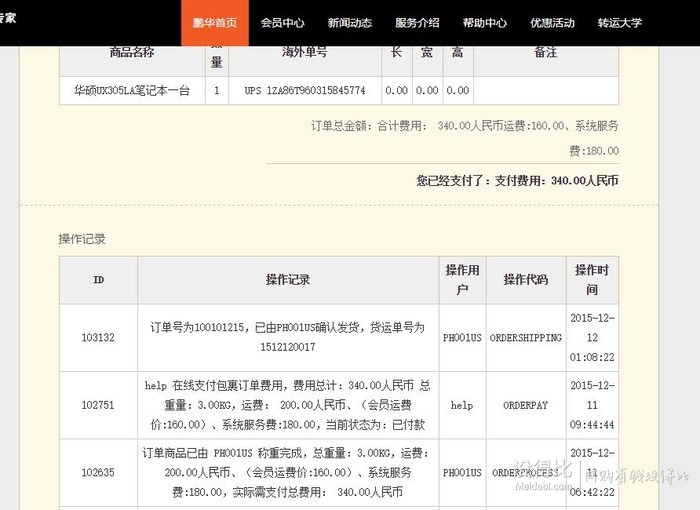
Task: Click record ID 102635
Action: click(x=98, y=472)
